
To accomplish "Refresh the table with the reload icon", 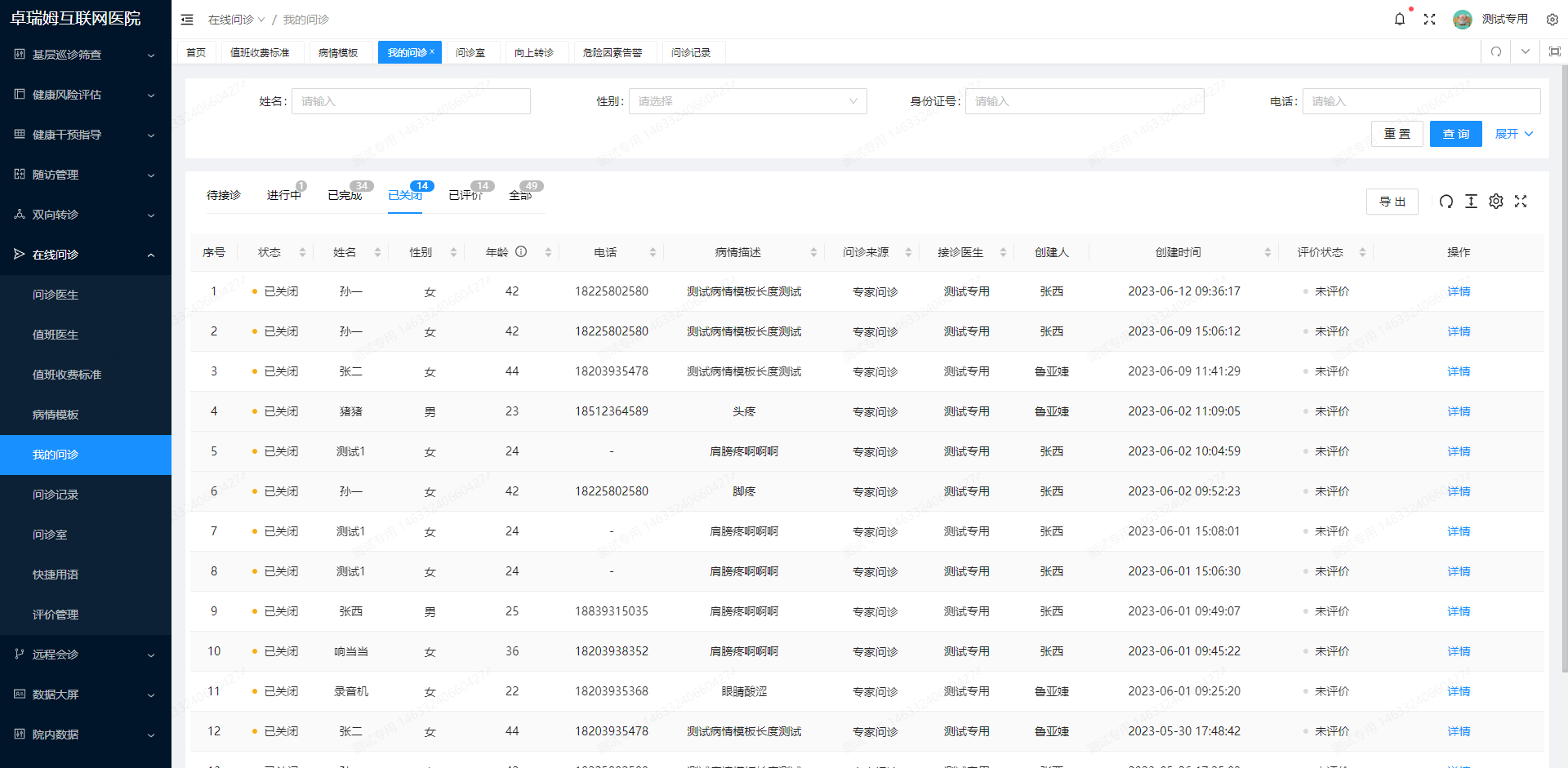I will pyautogui.click(x=1446, y=202).
